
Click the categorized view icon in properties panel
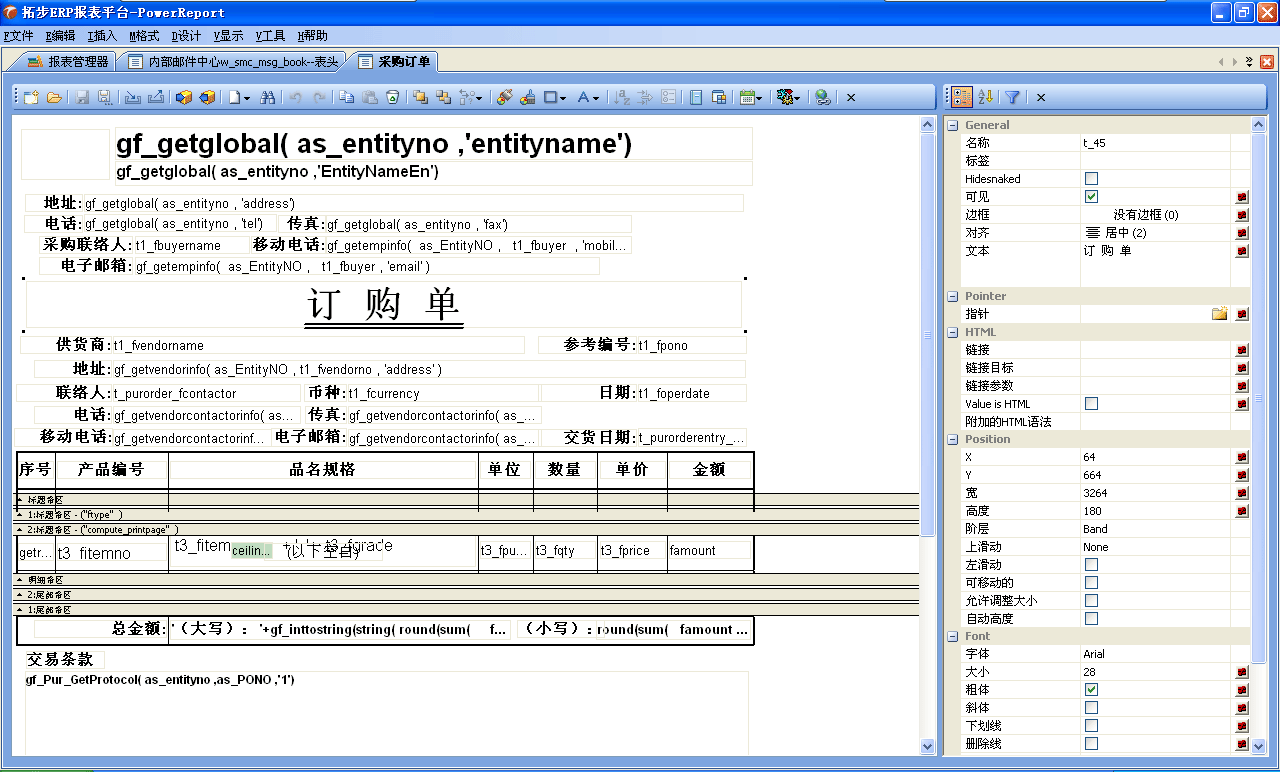[x=962, y=97]
